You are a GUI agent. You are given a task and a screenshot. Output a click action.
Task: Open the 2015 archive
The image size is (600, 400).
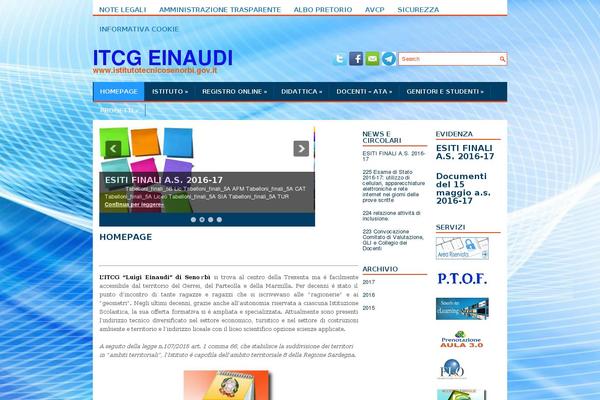pyautogui.click(x=368, y=308)
